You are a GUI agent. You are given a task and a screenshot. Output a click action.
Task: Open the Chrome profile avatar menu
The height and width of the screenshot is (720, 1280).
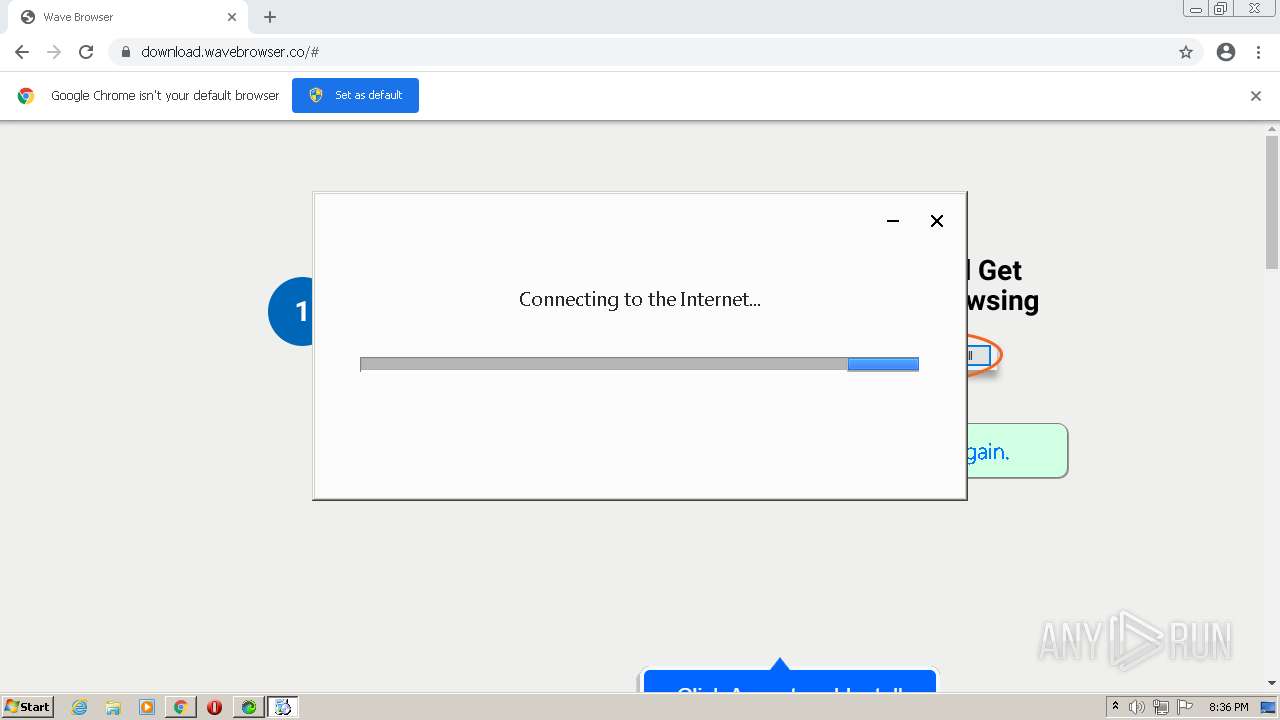pos(1226,52)
